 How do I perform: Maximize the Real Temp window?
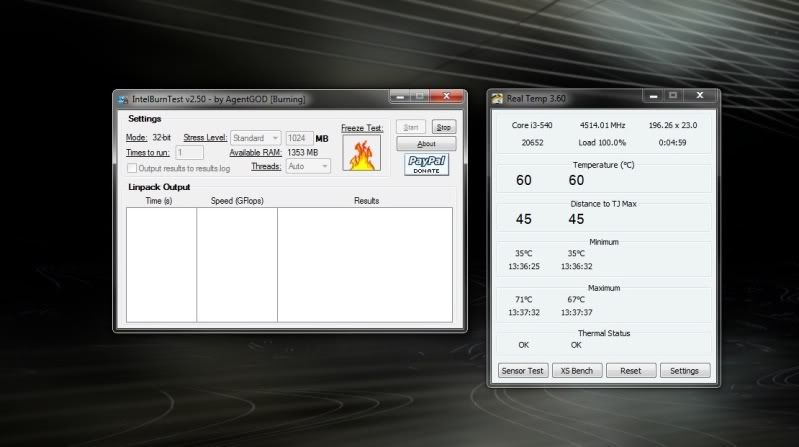pyautogui.click(x=672, y=96)
